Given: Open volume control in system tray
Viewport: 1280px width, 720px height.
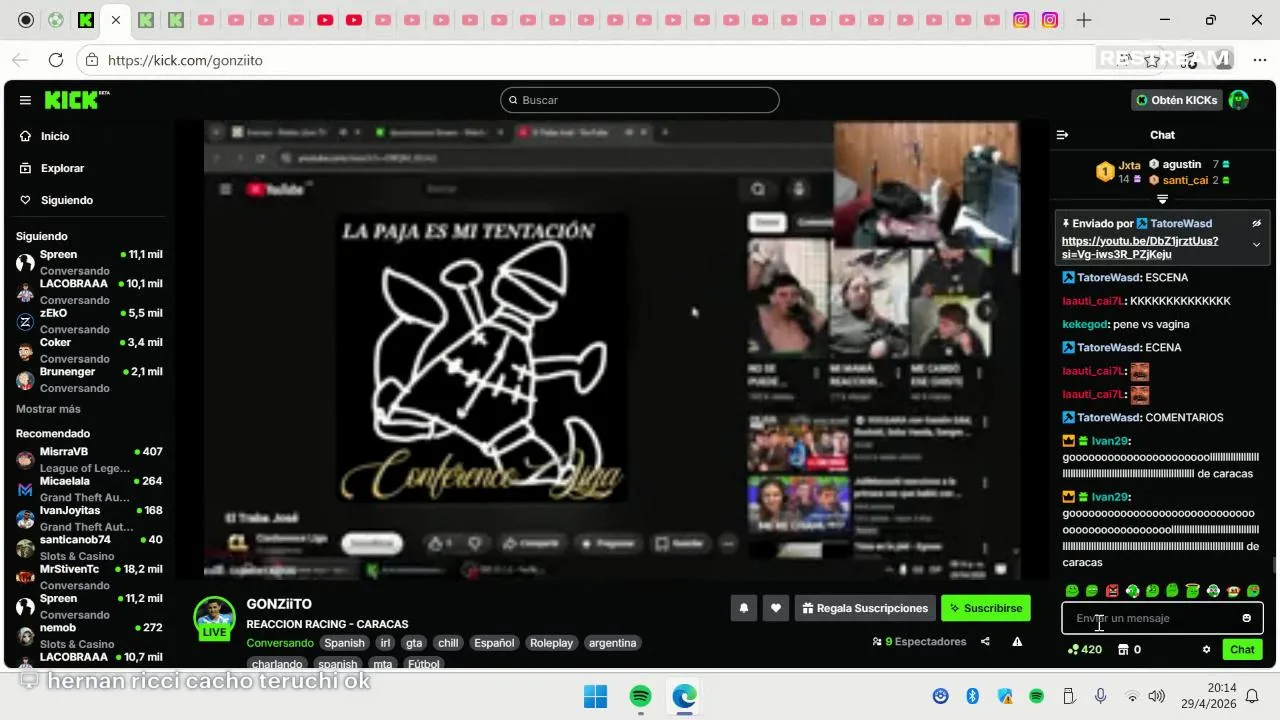Looking at the screenshot, I should 1157,696.
